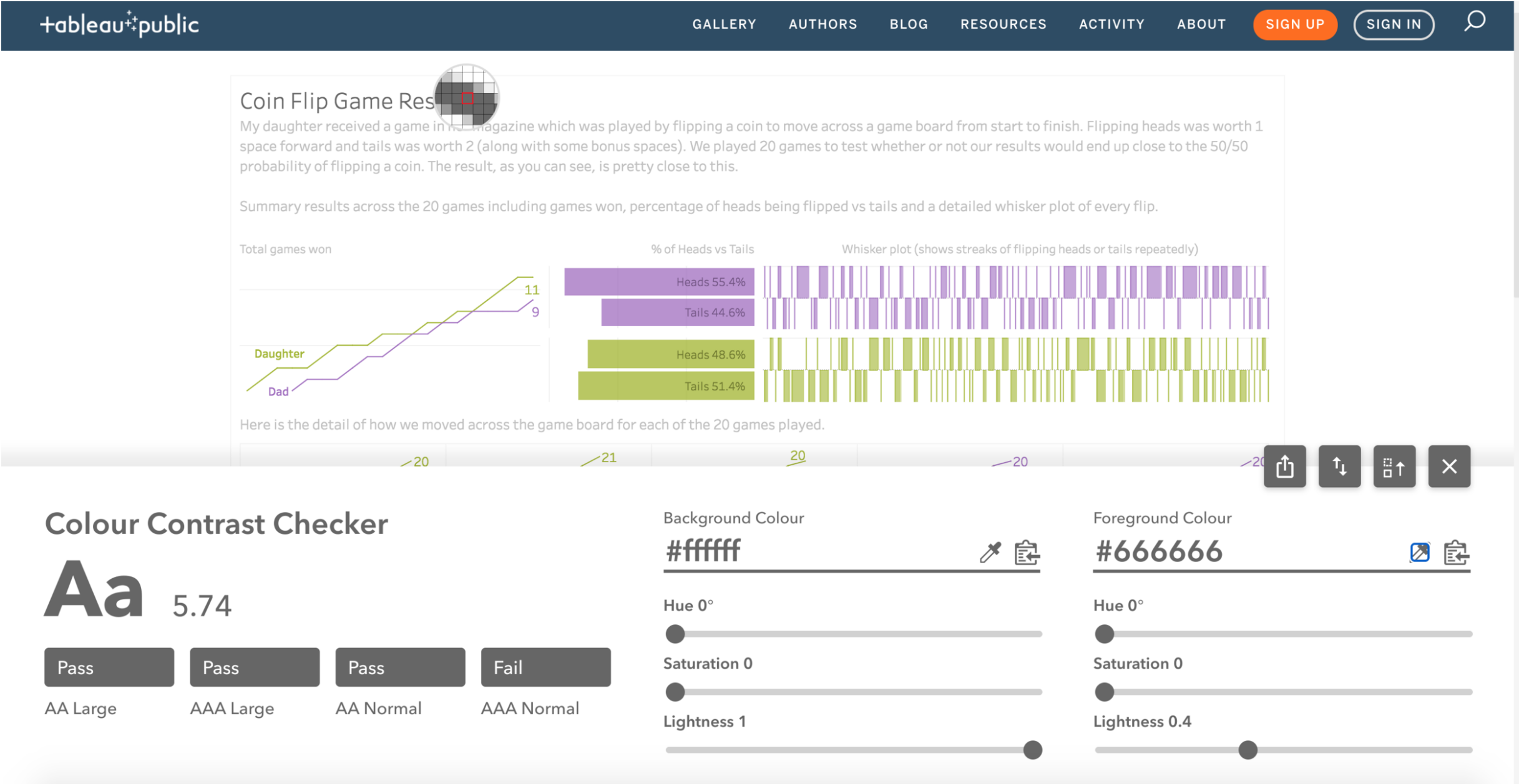Click the Tableau Public logo

(119, 24)
